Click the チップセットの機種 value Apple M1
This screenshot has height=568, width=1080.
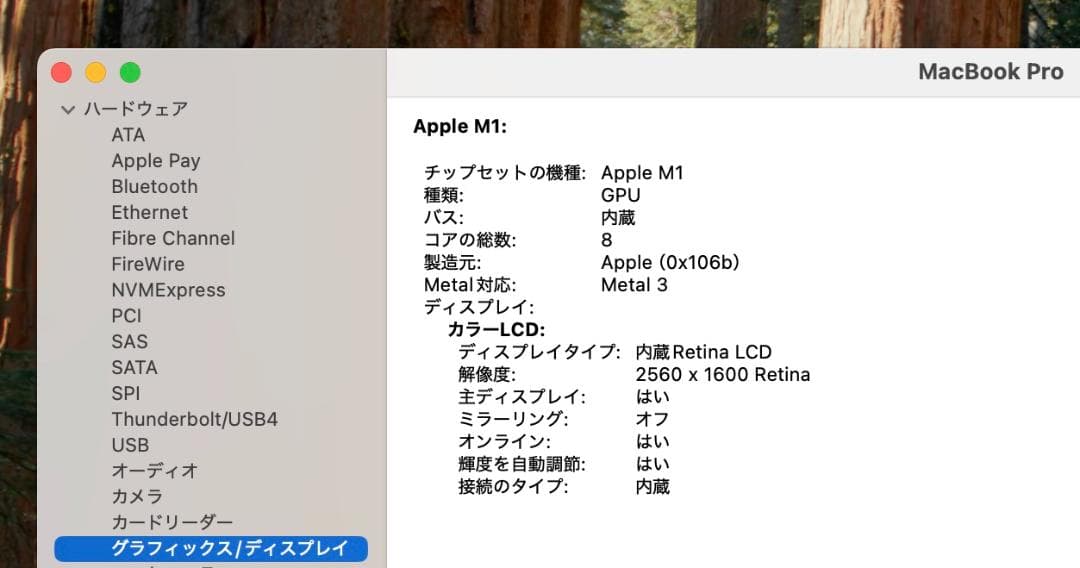click(642, 173)
